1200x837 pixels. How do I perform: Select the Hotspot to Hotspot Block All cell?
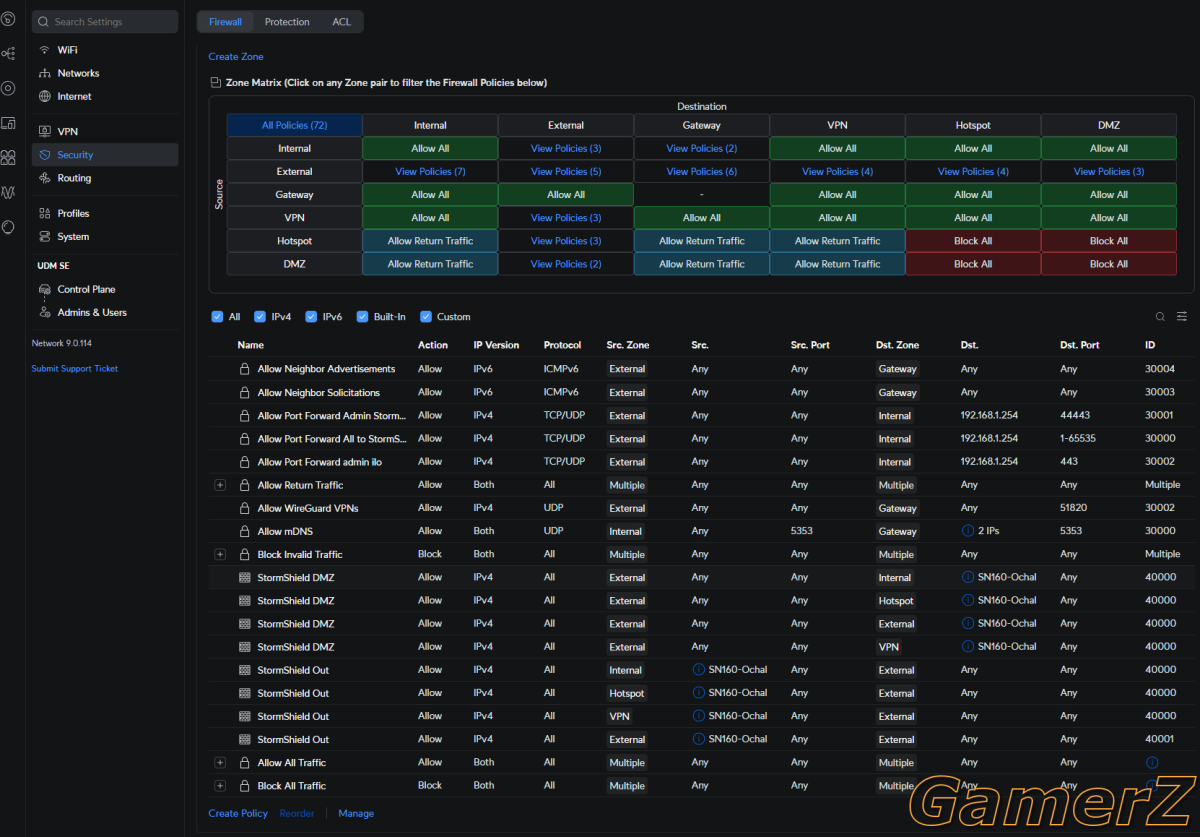click(973, 241)
